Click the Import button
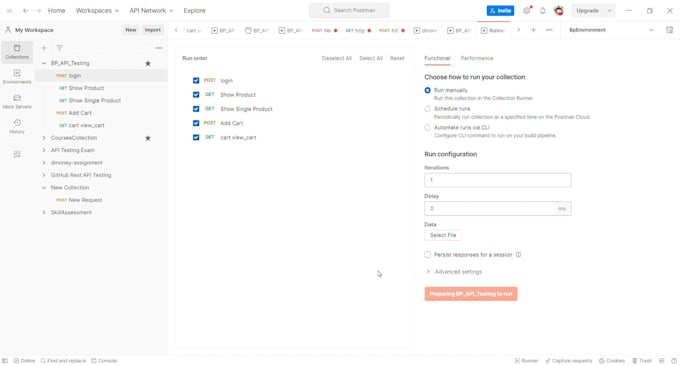Viewport: 680px width, 366px height. 153,30
